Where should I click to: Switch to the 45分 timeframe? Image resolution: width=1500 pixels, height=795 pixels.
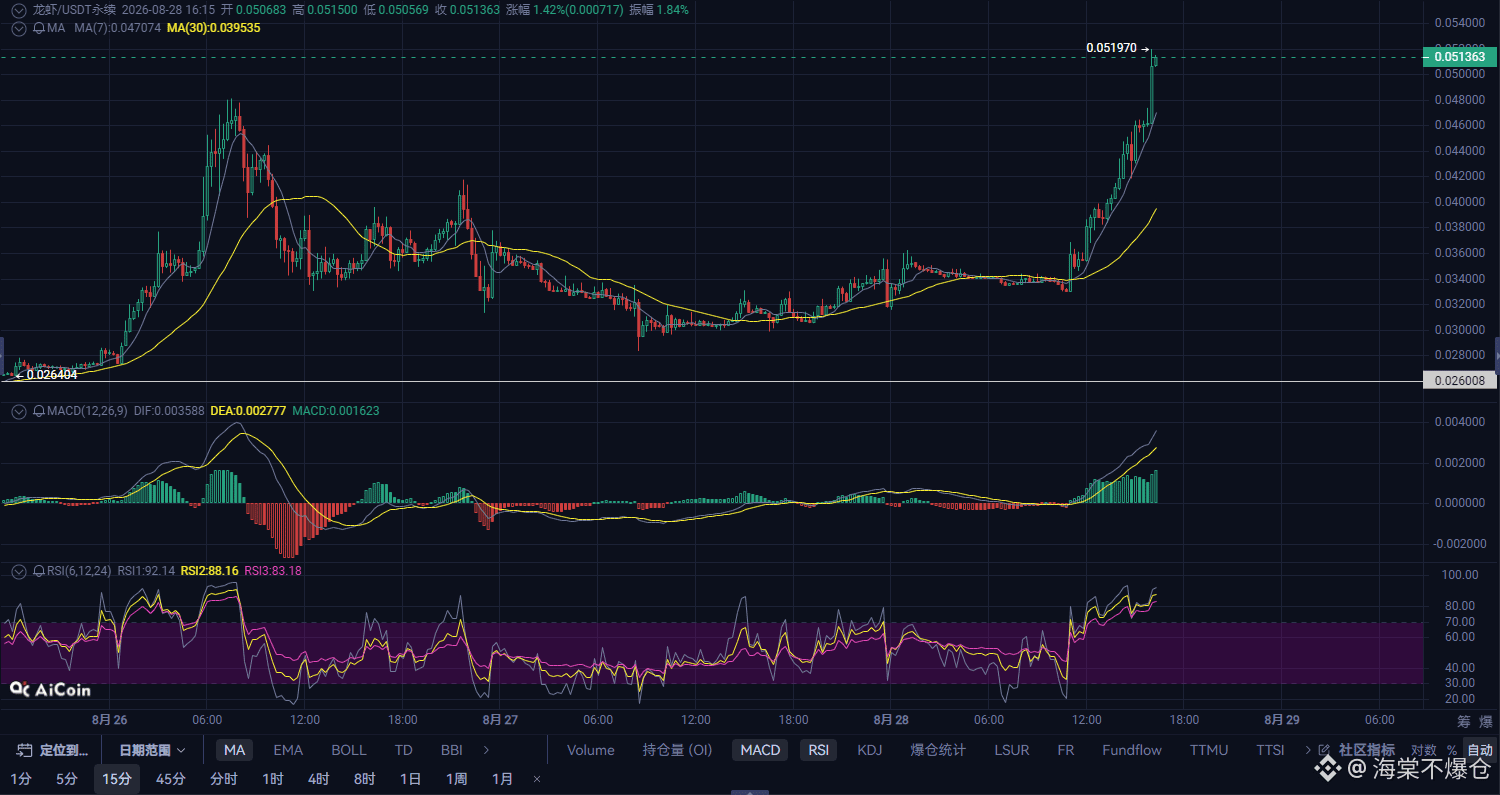[x=171, y=780]
